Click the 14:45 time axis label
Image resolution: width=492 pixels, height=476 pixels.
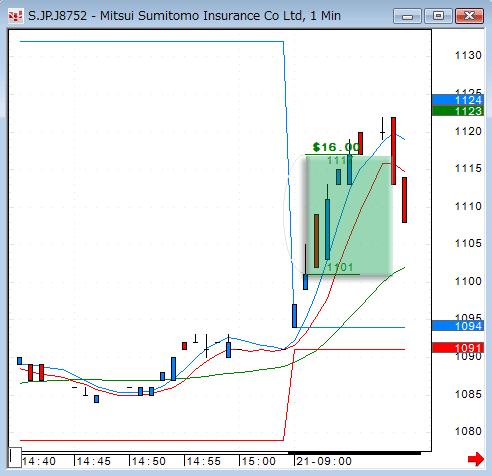point(94,461)
